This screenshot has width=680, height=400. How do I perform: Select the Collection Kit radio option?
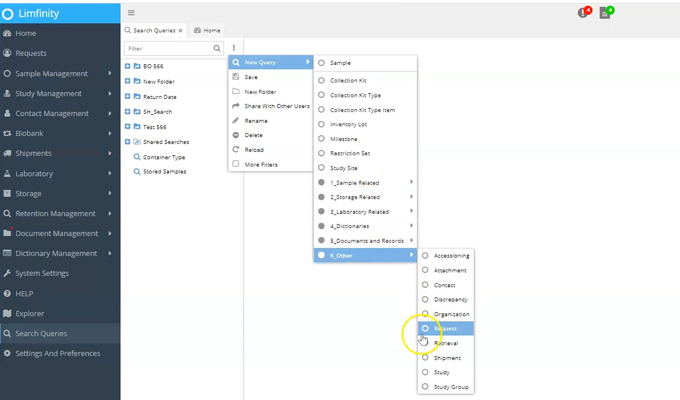pos(321,80)
